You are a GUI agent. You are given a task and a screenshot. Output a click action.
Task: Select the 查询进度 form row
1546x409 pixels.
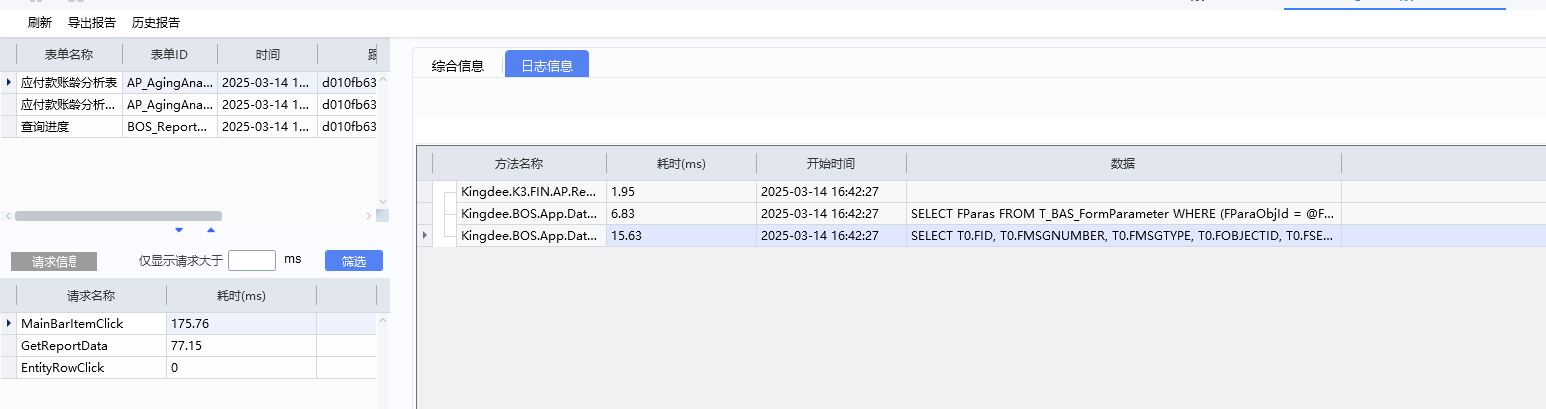coord(68,127)
